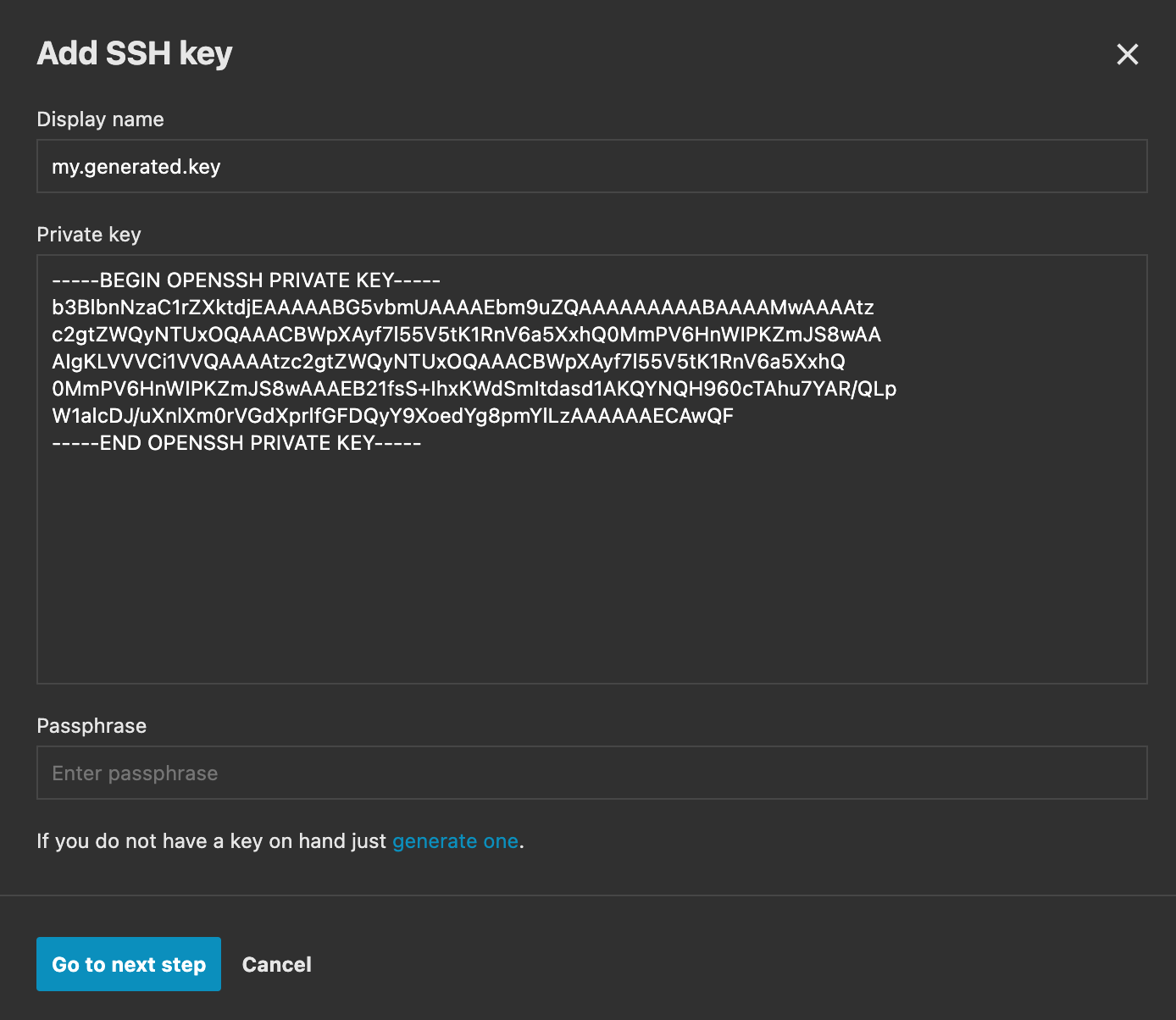Click the key line starting with c2gtZWQy
Viewport: 1176px width, 1020px height.
coord(466,335)
